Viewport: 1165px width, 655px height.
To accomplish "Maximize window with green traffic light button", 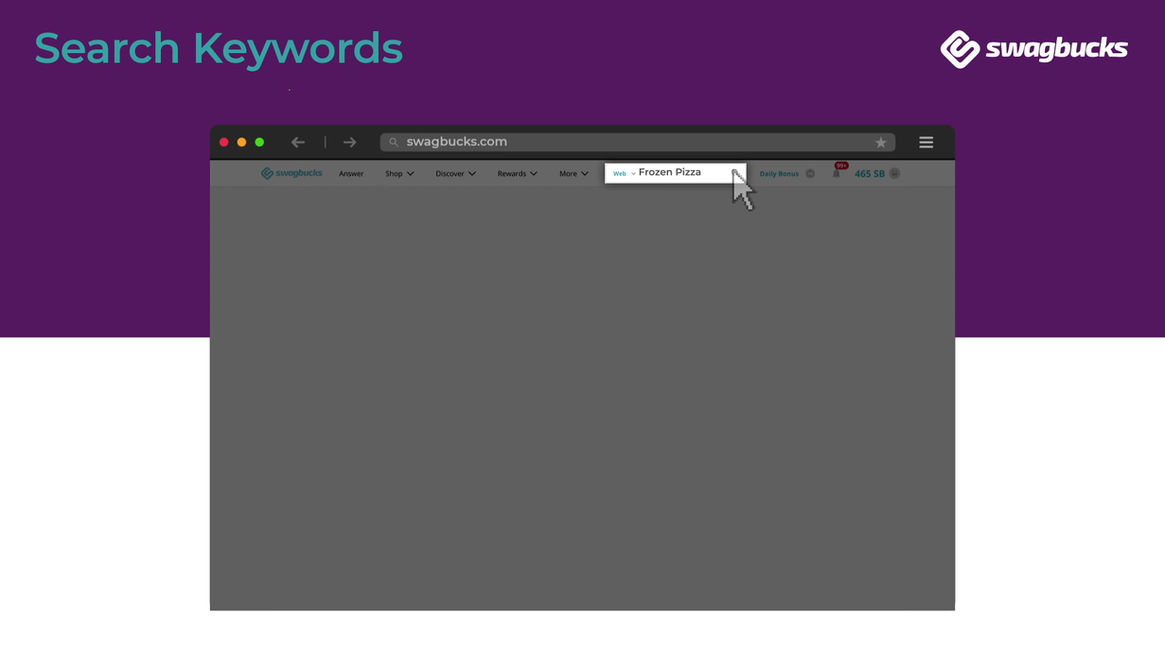I will [x=259, y=142].
